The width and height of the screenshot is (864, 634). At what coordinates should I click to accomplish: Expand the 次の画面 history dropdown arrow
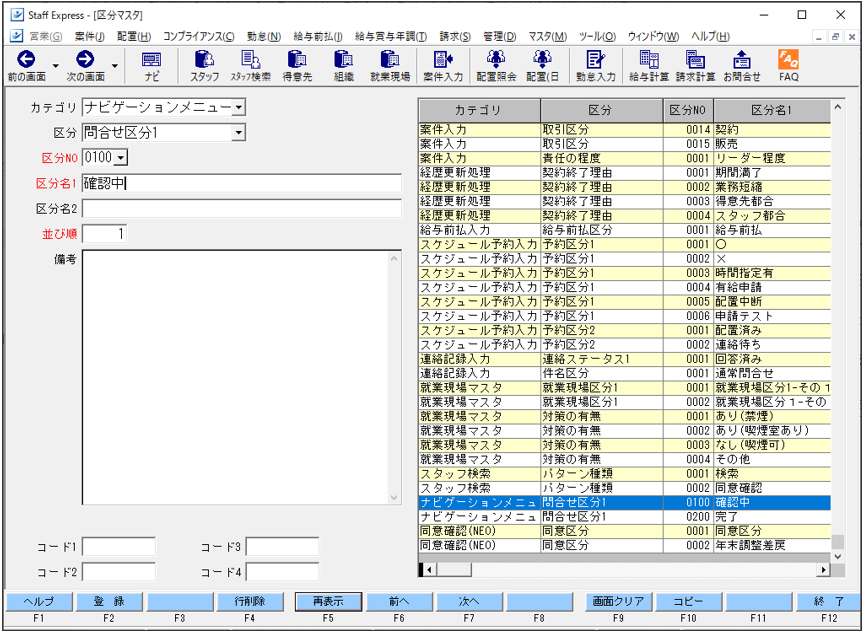point(115,66)
